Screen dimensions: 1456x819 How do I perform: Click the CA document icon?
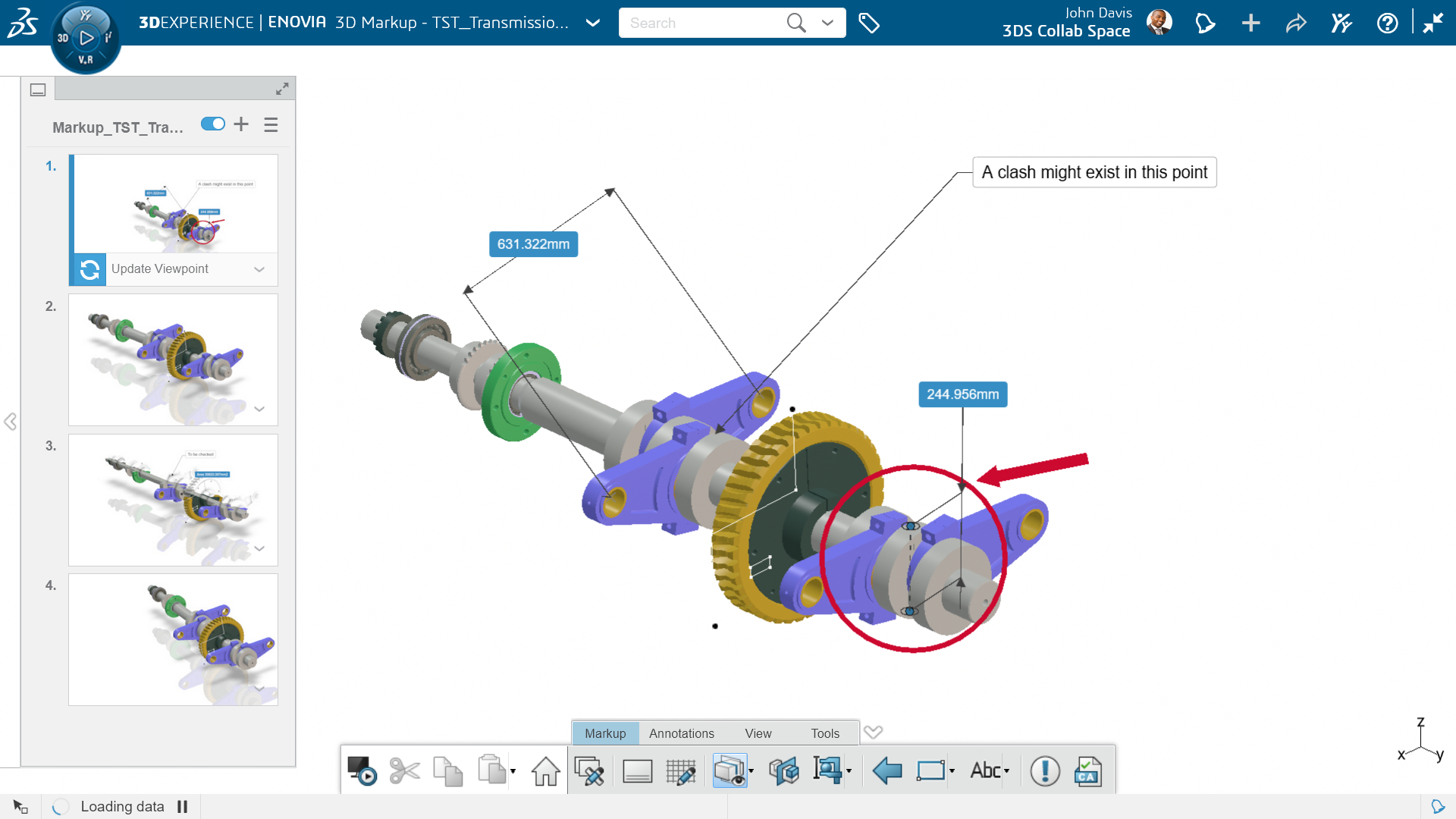(1087, 771)
